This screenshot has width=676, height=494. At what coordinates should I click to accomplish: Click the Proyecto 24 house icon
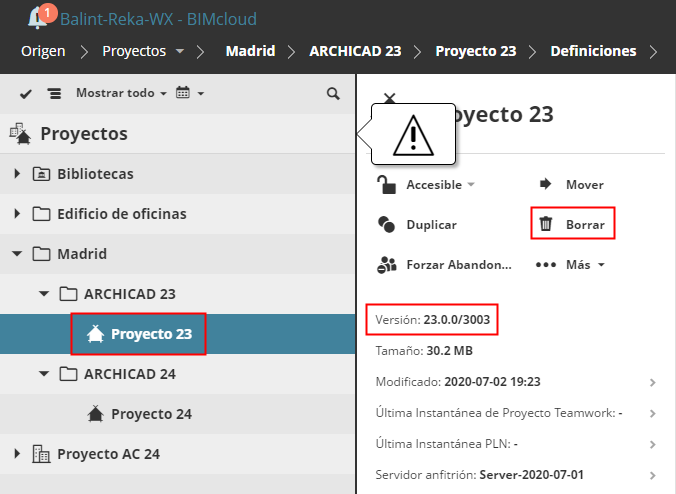pos(95,414)
